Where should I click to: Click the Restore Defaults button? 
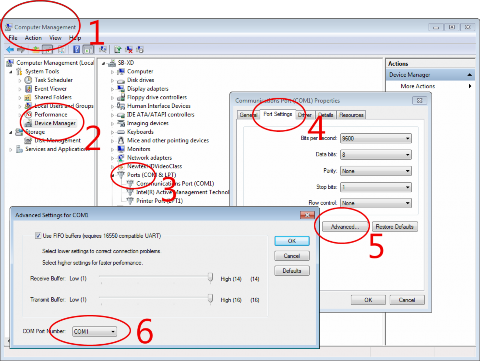point(395,227)
